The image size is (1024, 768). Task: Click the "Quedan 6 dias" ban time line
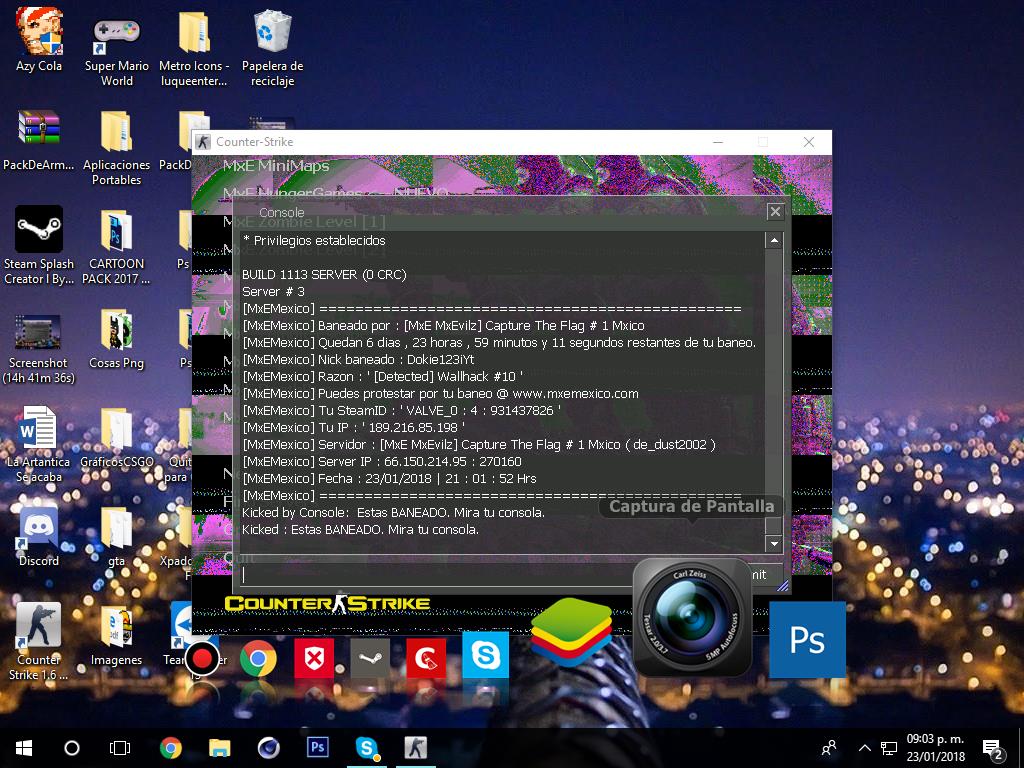pos(499,342)
